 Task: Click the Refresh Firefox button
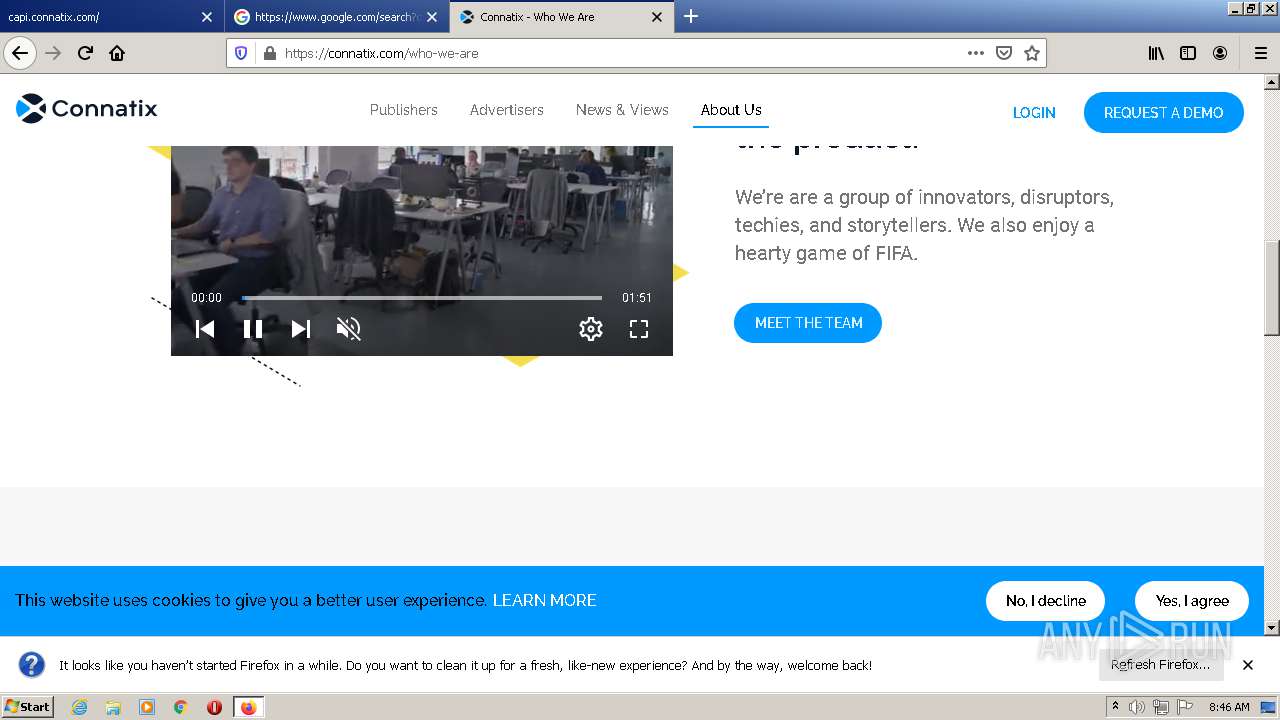coord(1161,665)
